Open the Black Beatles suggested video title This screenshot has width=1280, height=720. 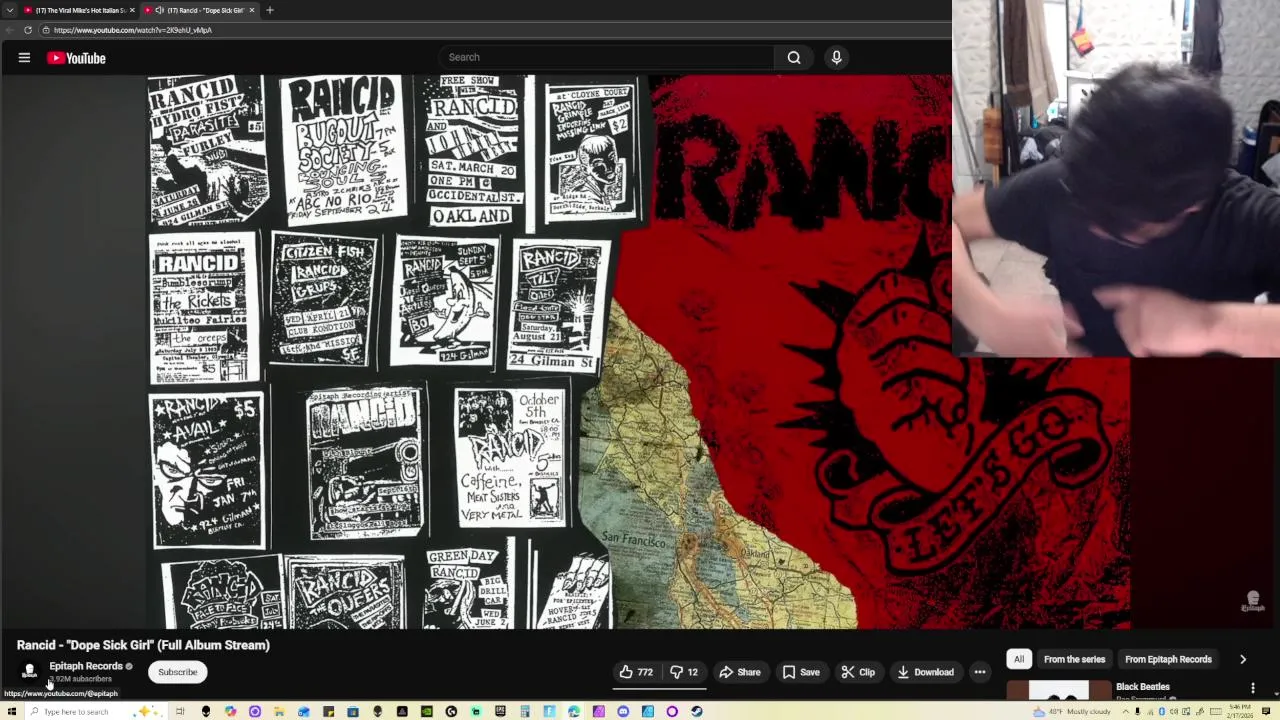(x=1142, y=687)
